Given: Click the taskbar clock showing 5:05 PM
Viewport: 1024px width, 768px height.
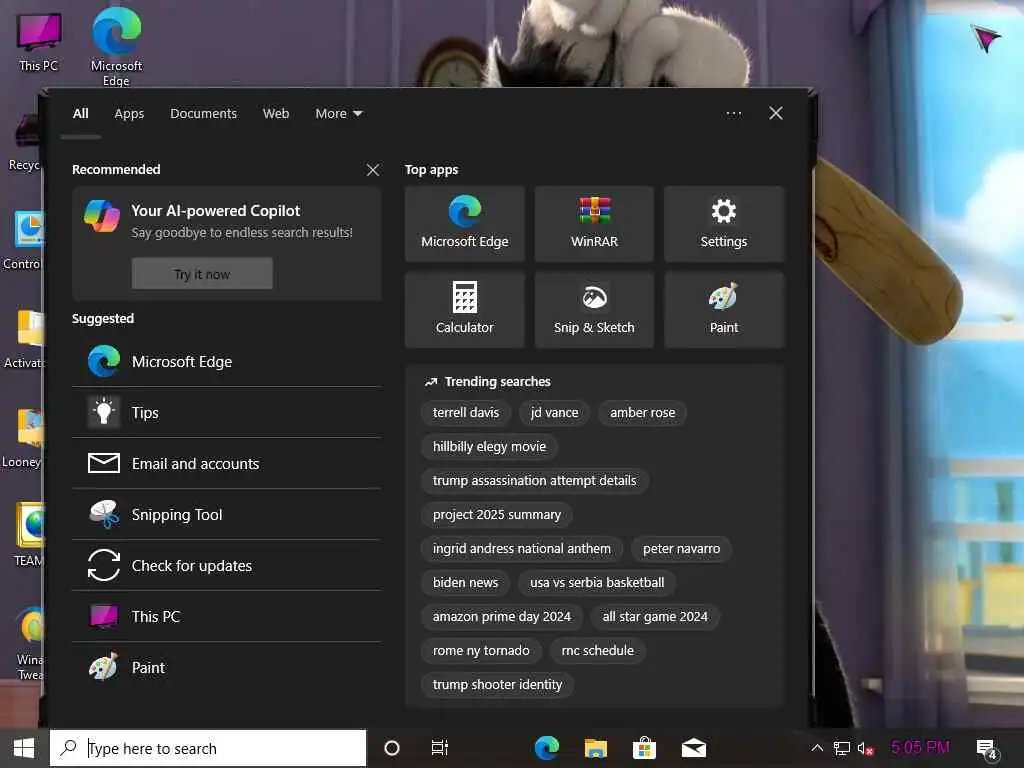Looking at the screenshot, I should point(920,747).
